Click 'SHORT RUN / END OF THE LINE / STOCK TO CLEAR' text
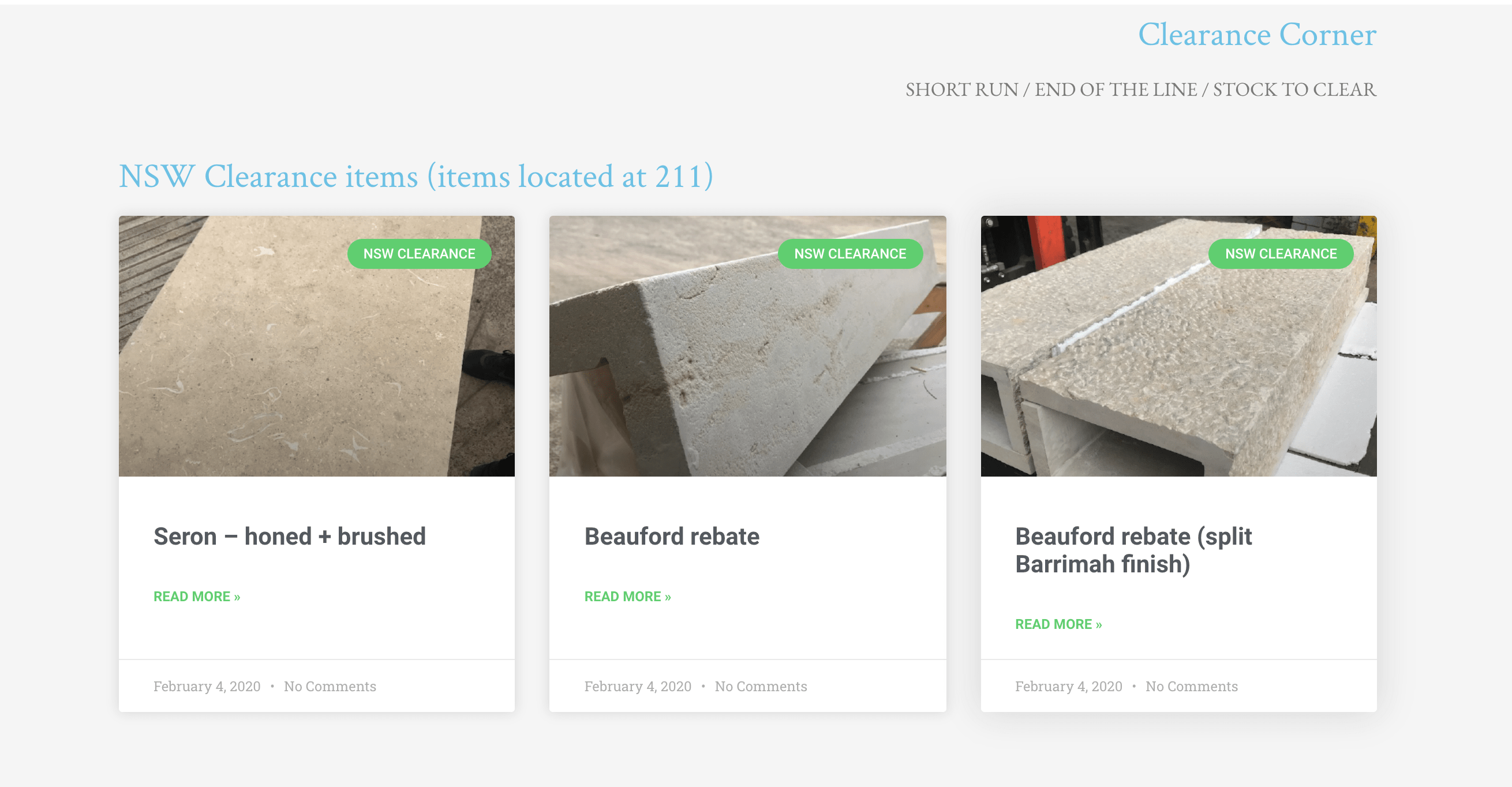This screenshot has width=1512, height=787. [1140, 89]
